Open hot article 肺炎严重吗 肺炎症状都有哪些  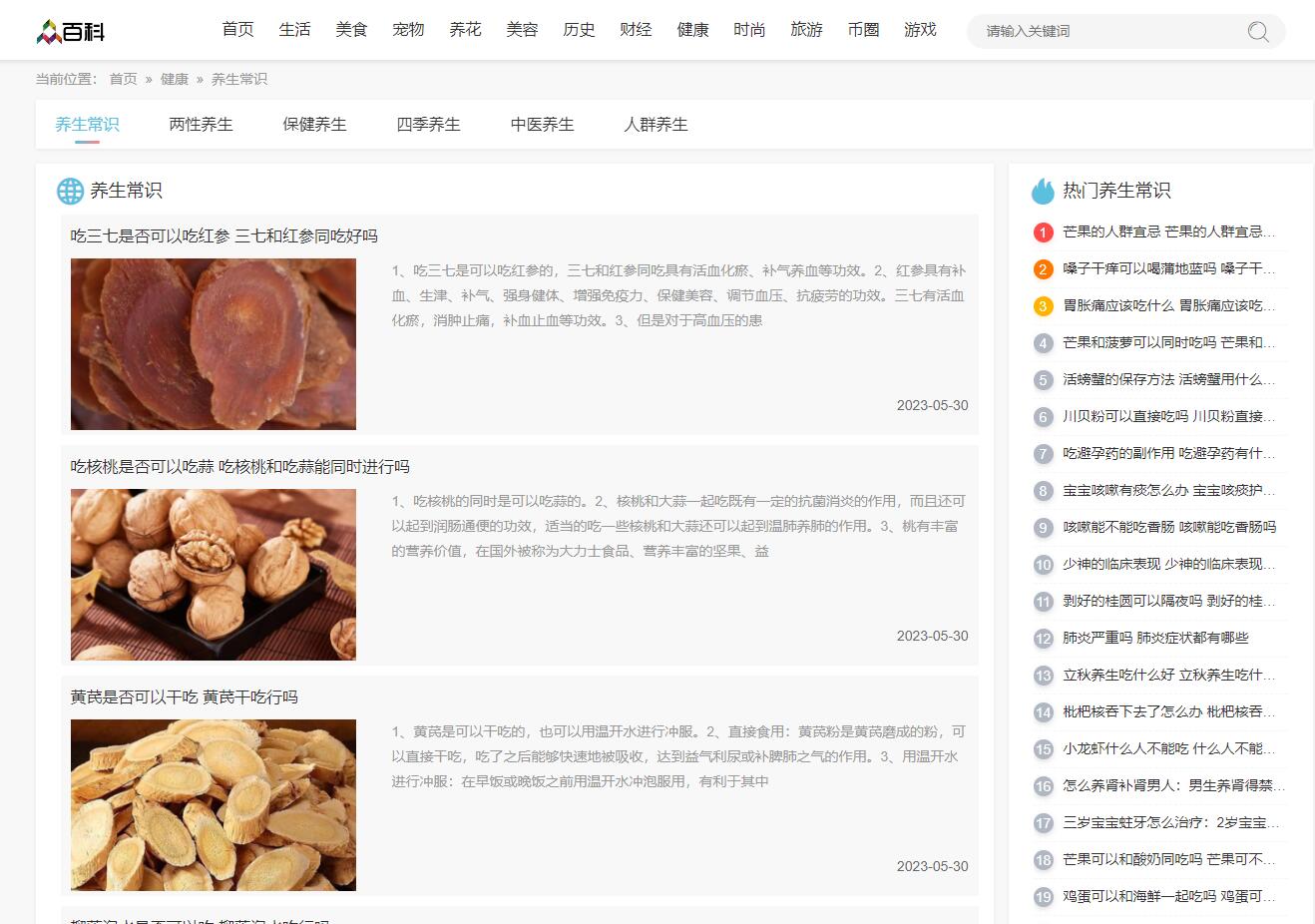[1154, 638]
